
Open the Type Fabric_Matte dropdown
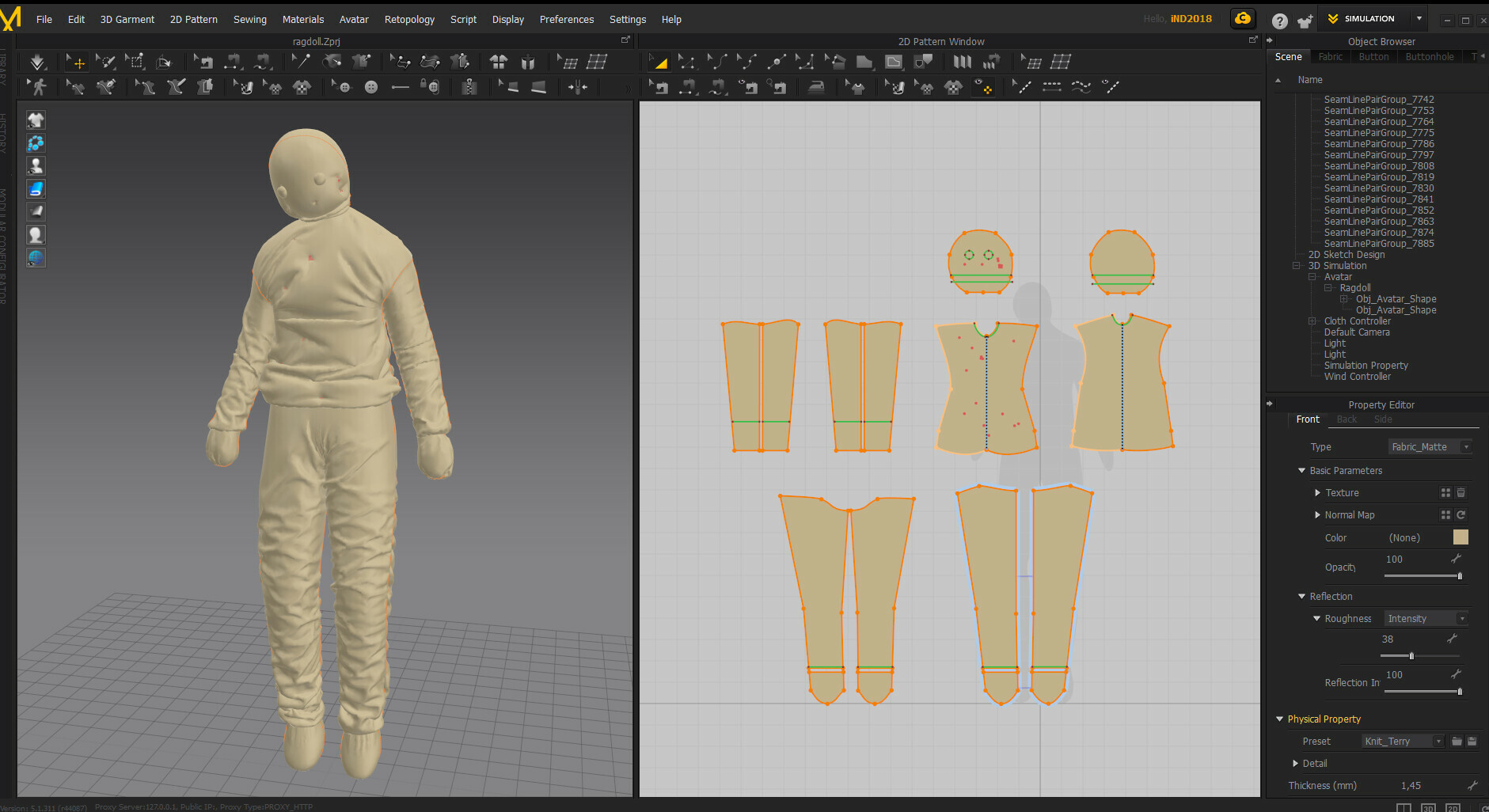(x=1430, y=447)
